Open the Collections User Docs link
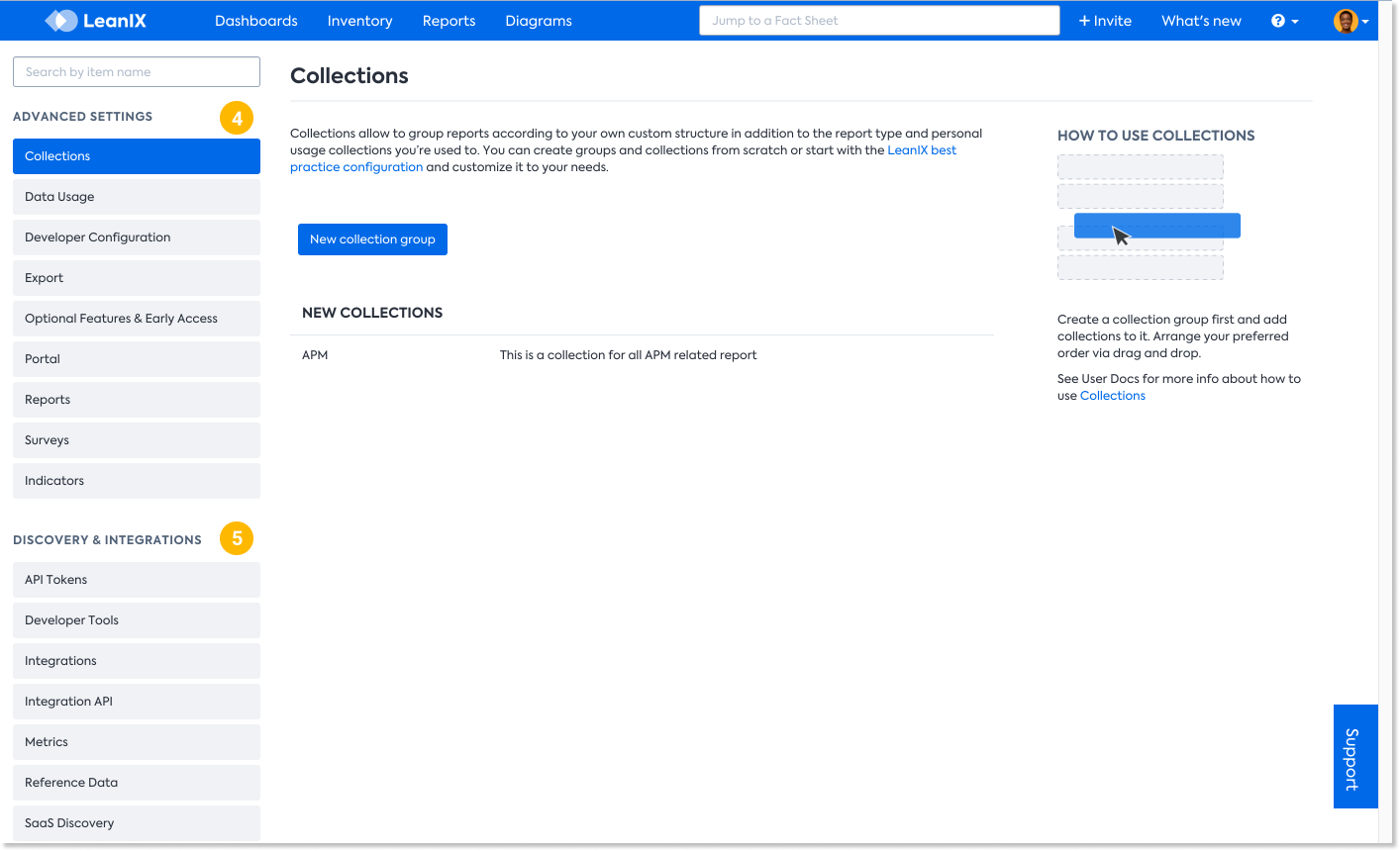This screenshot has width=1400, height=851. 1112,396
